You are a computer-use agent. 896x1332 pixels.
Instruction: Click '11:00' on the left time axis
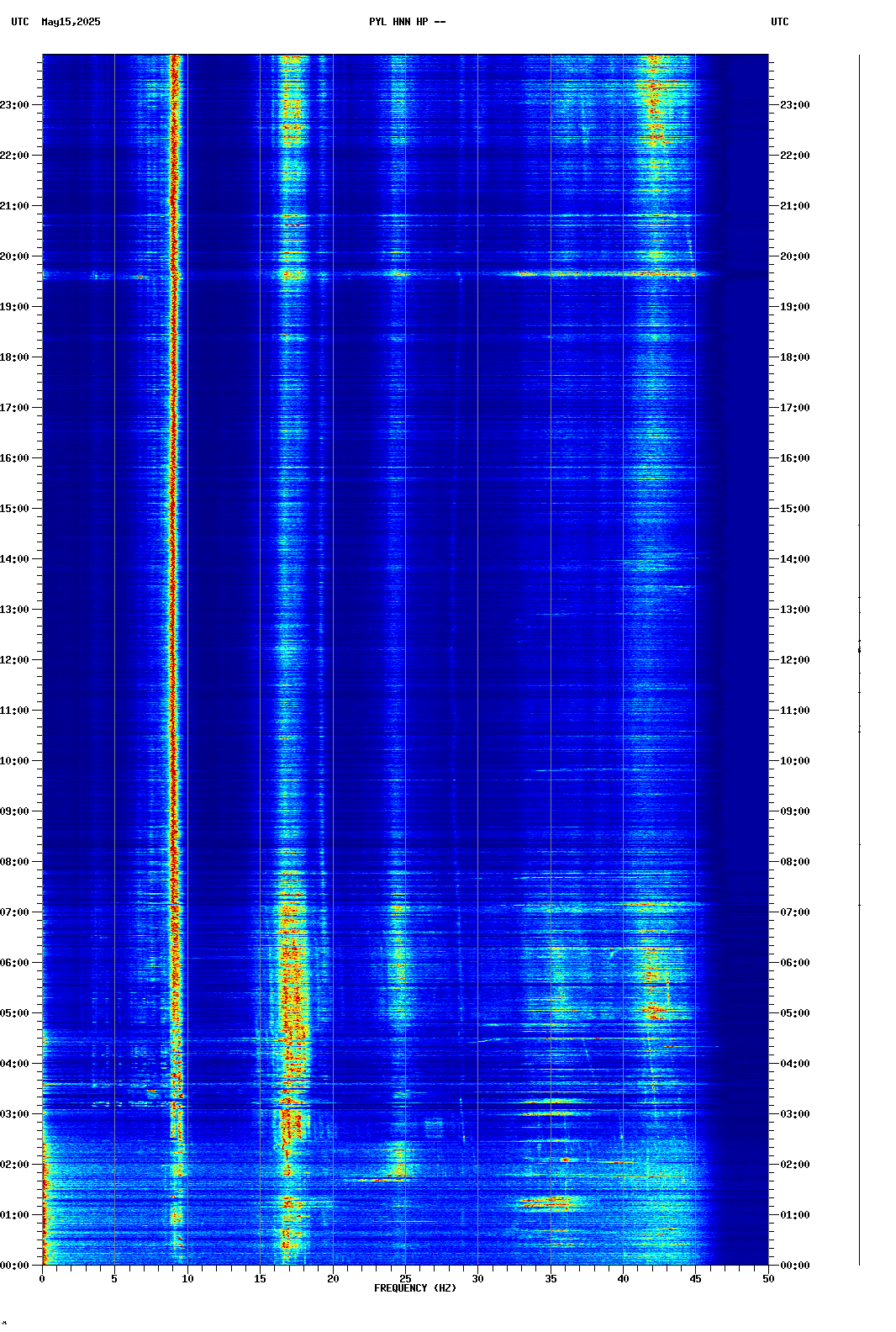pos(15,711)
